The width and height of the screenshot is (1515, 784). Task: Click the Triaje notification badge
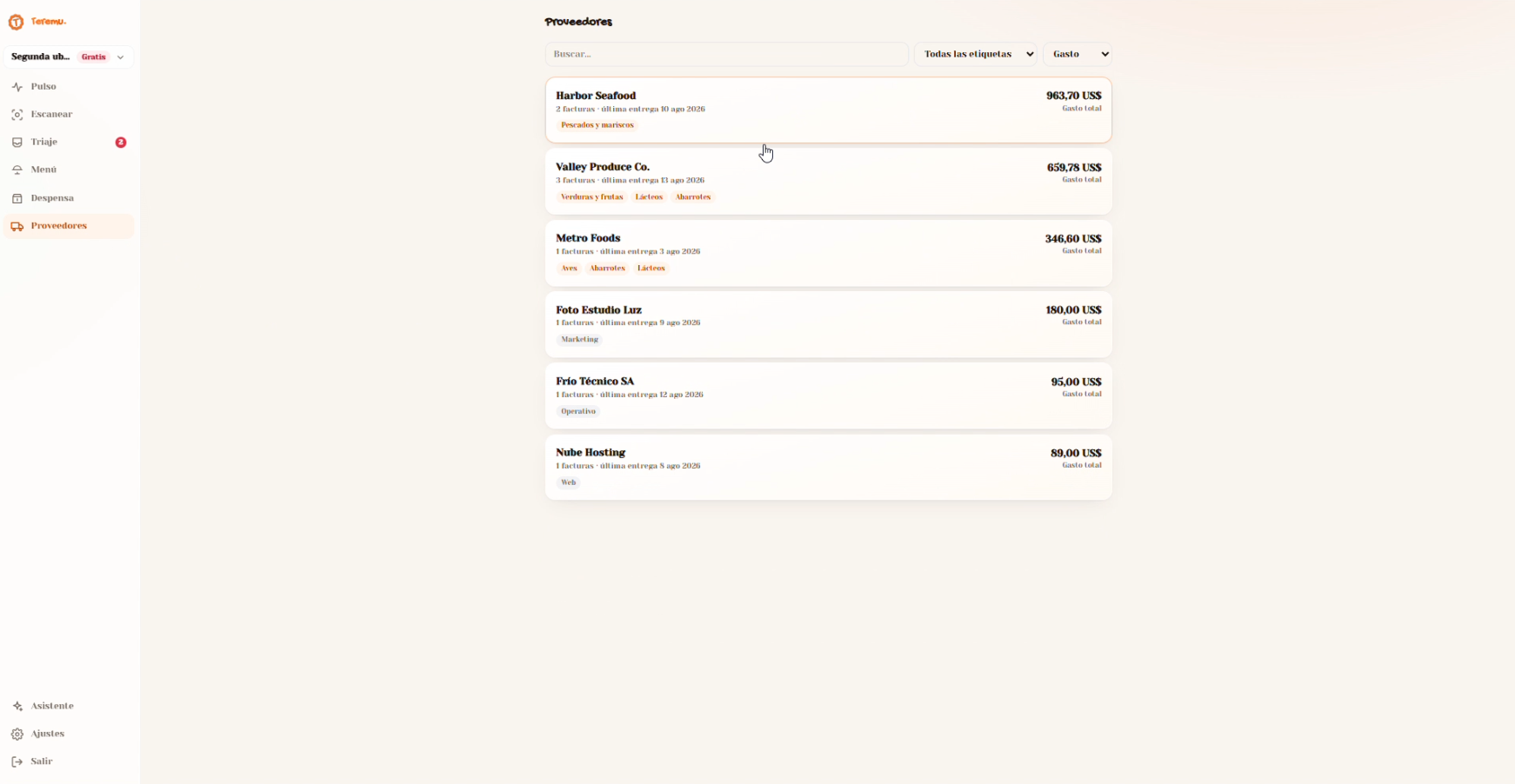[x=121, y=143]
